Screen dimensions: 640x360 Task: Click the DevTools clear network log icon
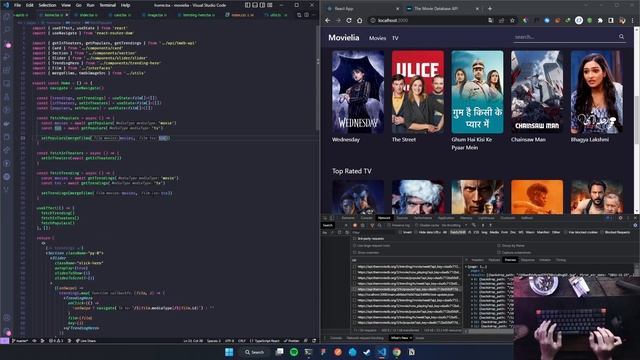tap(362, 225)
